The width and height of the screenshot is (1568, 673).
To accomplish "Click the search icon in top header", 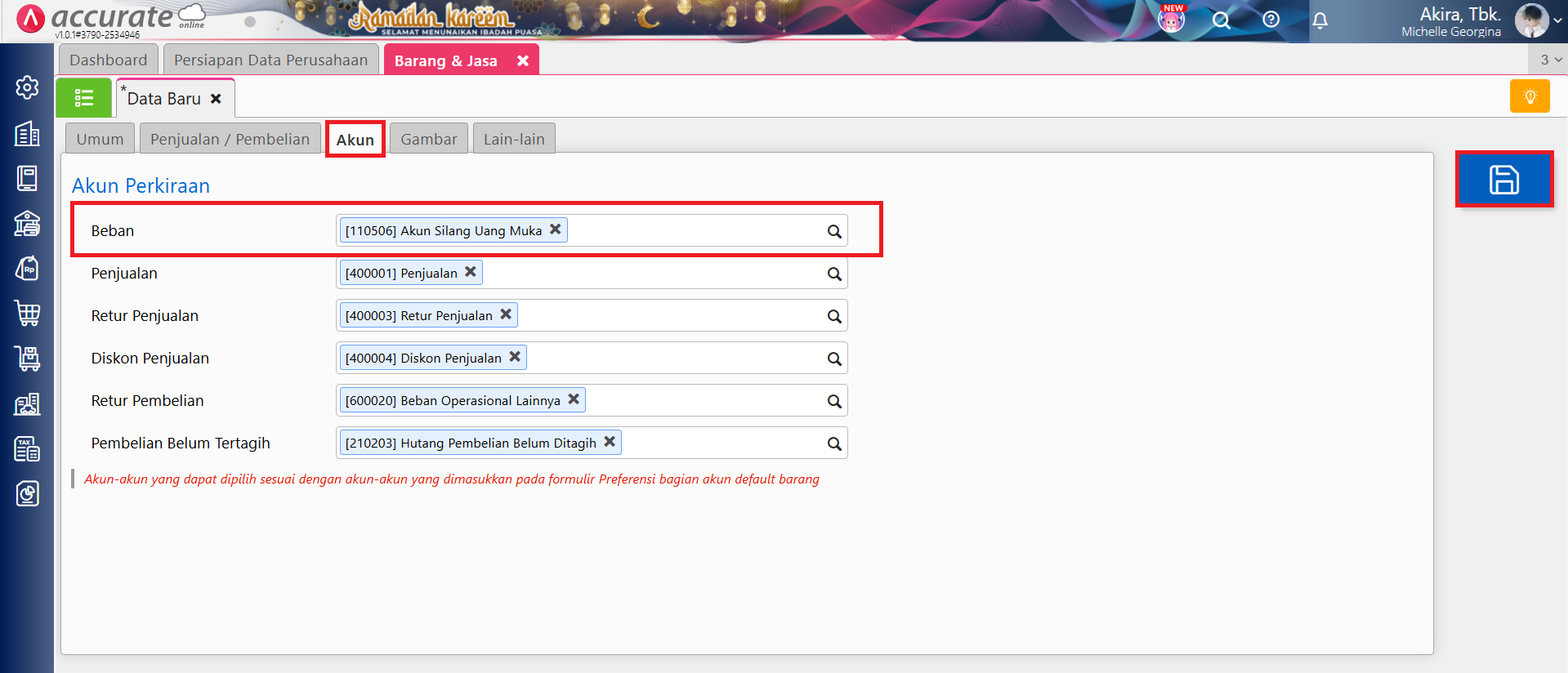I will coord(1221,20).
